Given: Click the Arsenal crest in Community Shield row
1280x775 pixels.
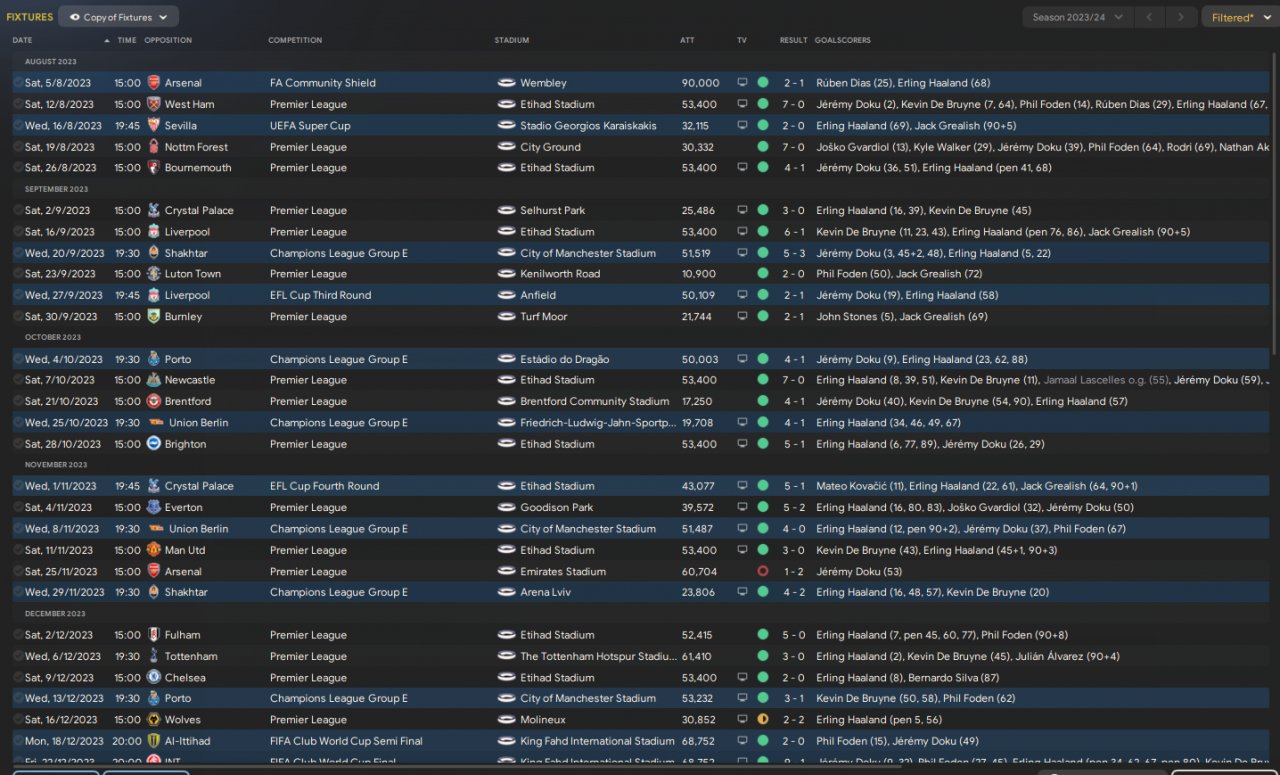Looking at the screenshot, I should click(x=153, y=83).
